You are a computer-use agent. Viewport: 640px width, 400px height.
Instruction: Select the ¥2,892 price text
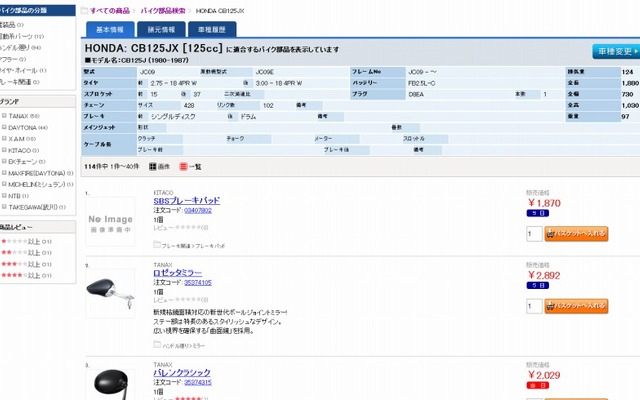tap(544, 275)
